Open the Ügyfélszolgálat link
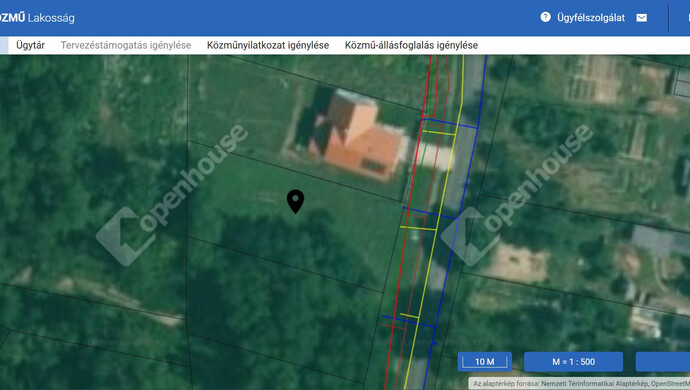This screenshot has height=390, width=690. point(591,18)
